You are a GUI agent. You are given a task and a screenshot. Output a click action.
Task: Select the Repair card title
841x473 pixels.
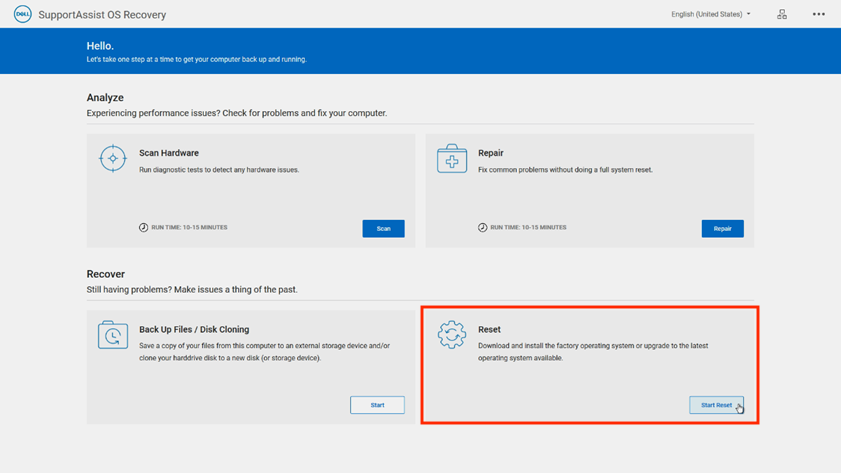491,153
